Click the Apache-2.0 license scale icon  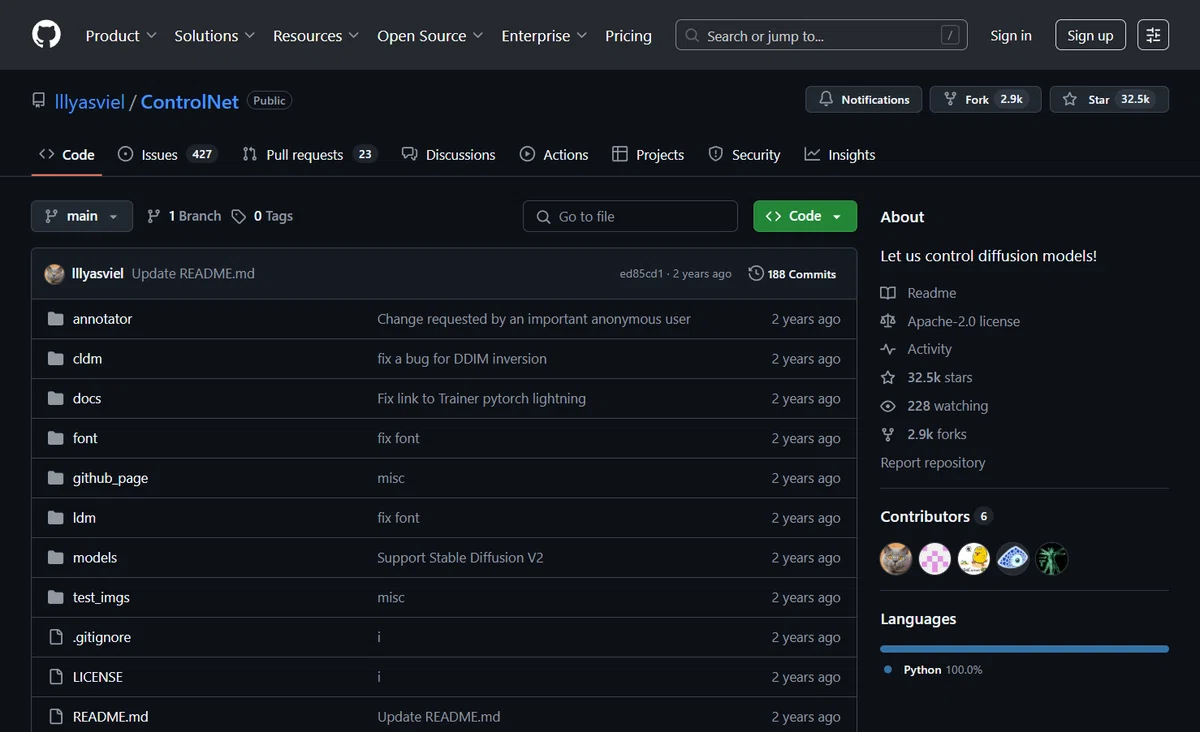point(888,321)
